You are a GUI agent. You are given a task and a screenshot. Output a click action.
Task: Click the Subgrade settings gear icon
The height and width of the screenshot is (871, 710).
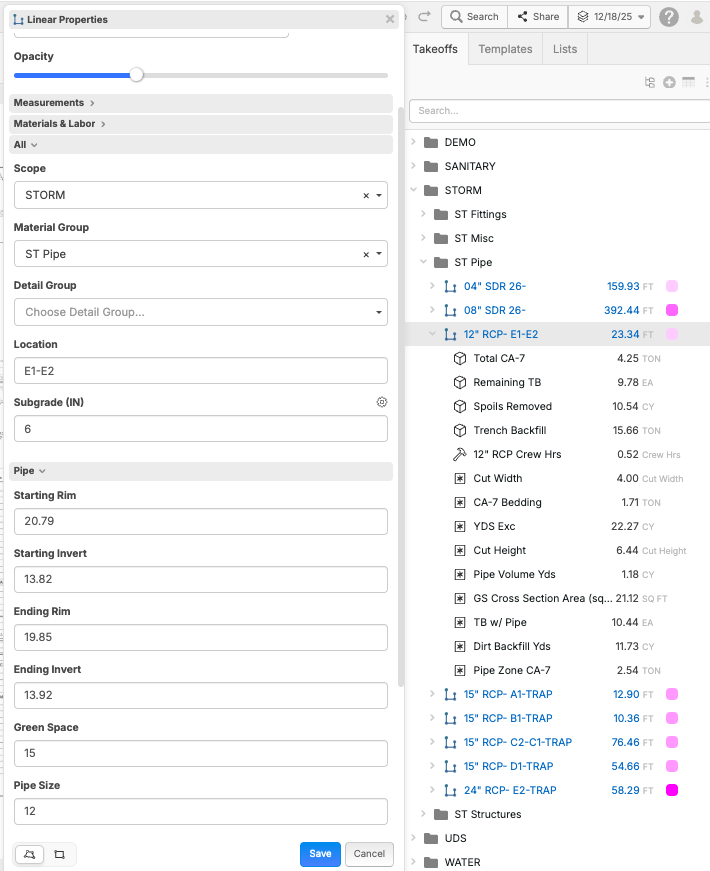point(382,402)
